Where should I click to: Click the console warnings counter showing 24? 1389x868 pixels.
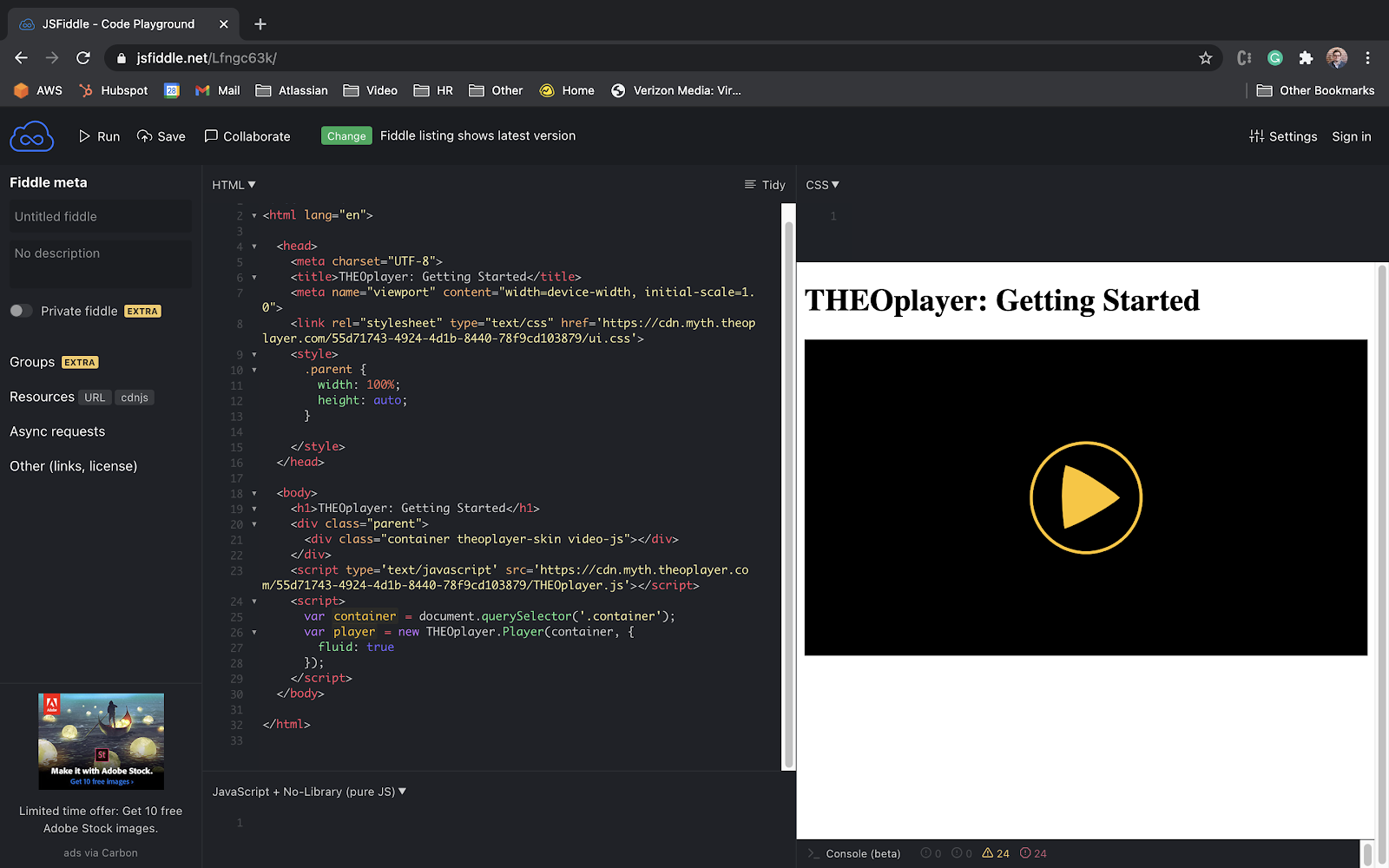(995, 853)
